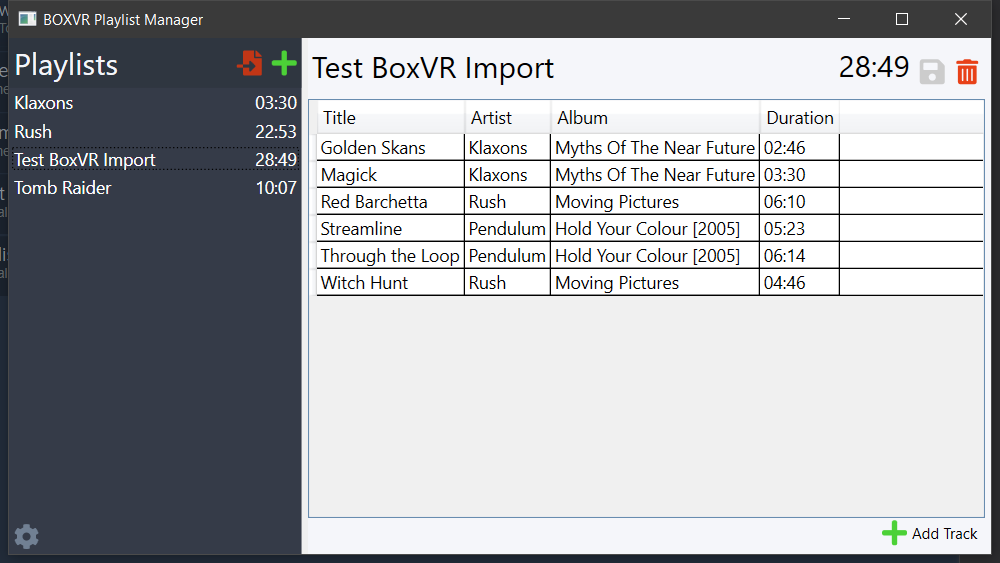The image size is (1000, 563).
Task: Choose the Test BoxVR Import playlist
Action: click(x=155, y=160)
